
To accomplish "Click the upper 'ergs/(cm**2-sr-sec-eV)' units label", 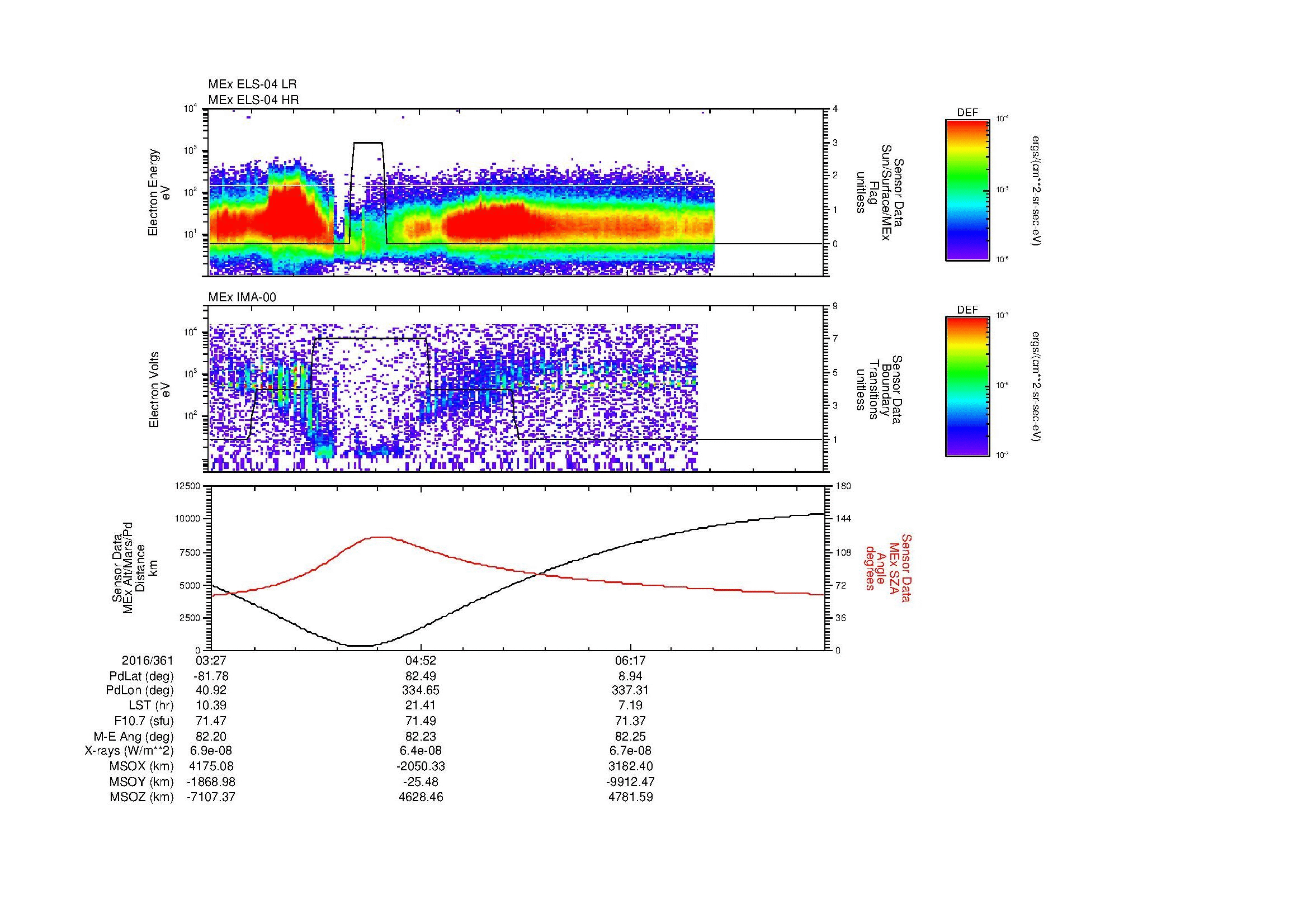I will coord(1035,191).
